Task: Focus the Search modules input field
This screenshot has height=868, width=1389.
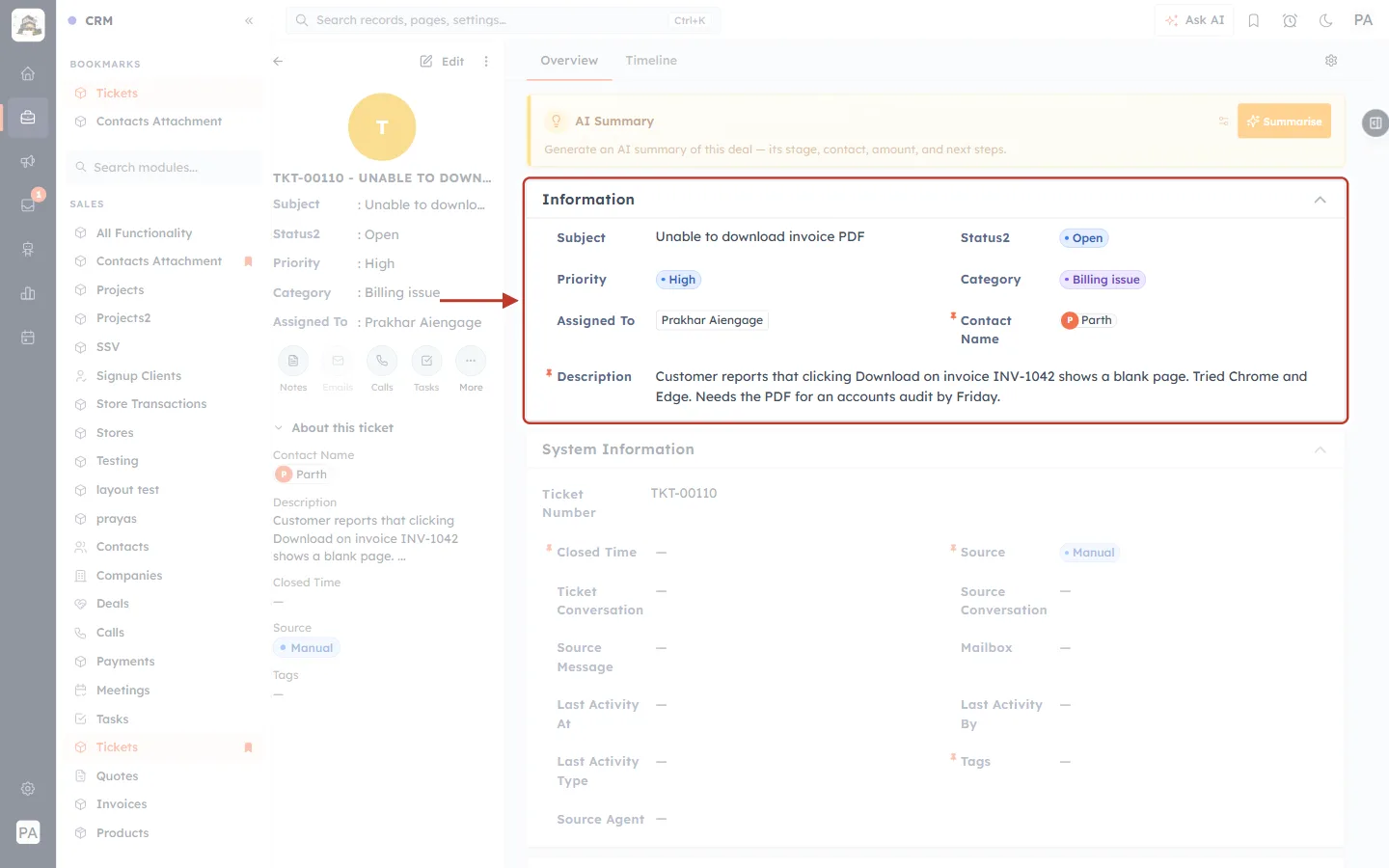Action: (165, 168)
